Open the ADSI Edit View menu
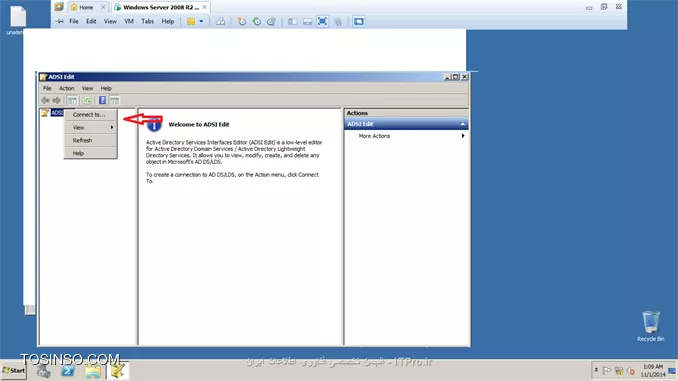 pos(87,88)
